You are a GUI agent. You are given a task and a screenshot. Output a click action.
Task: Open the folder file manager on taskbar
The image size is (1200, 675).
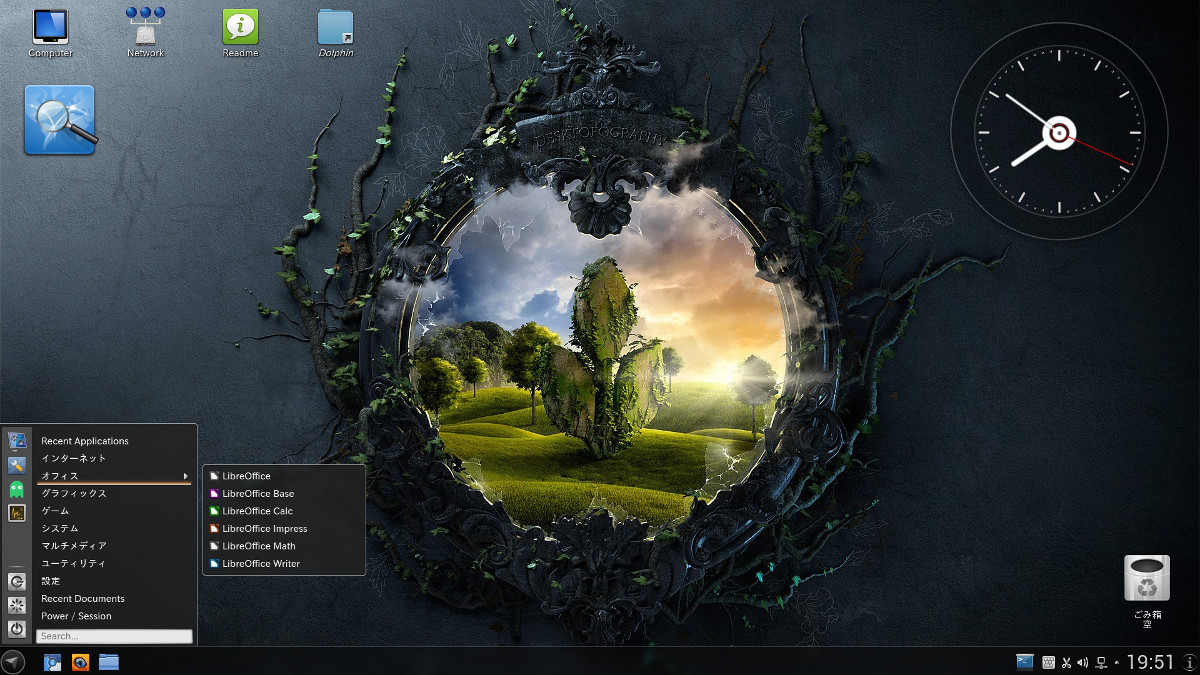(109, 661)
